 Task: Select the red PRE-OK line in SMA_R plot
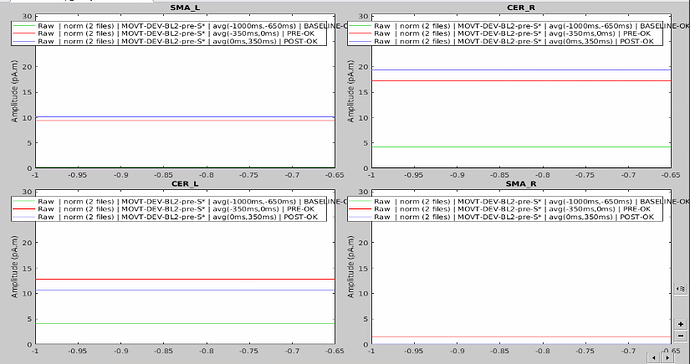pos(521,337)
